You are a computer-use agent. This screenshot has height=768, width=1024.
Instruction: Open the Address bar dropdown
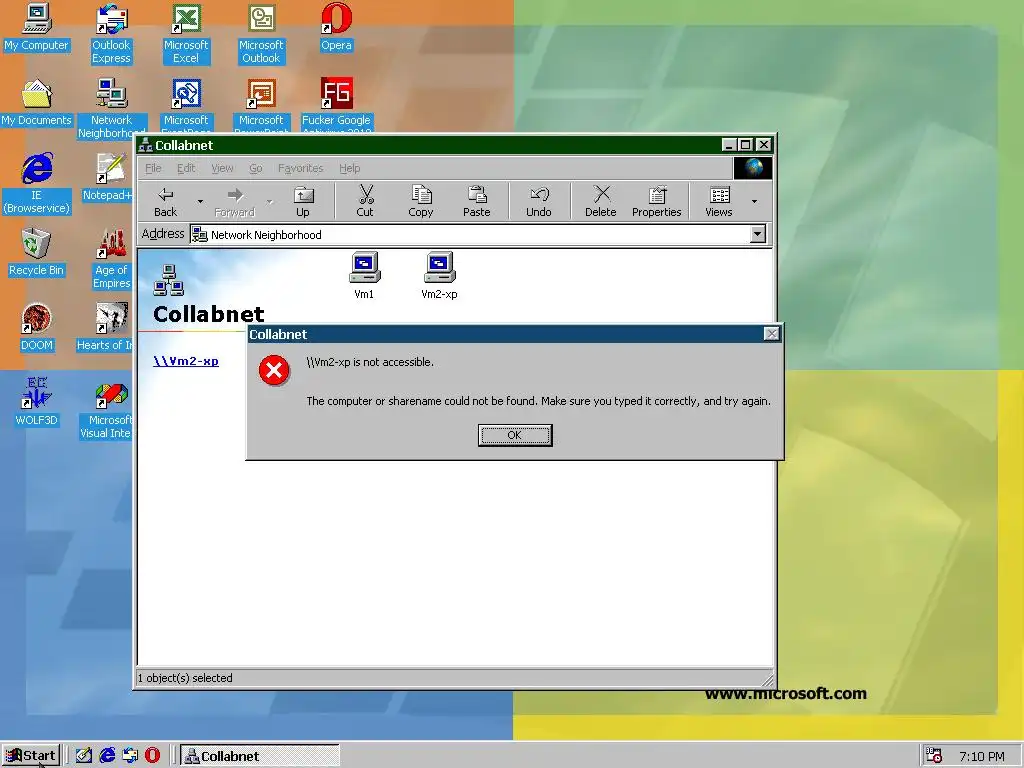pyautogui.click(x=758, y=234)
